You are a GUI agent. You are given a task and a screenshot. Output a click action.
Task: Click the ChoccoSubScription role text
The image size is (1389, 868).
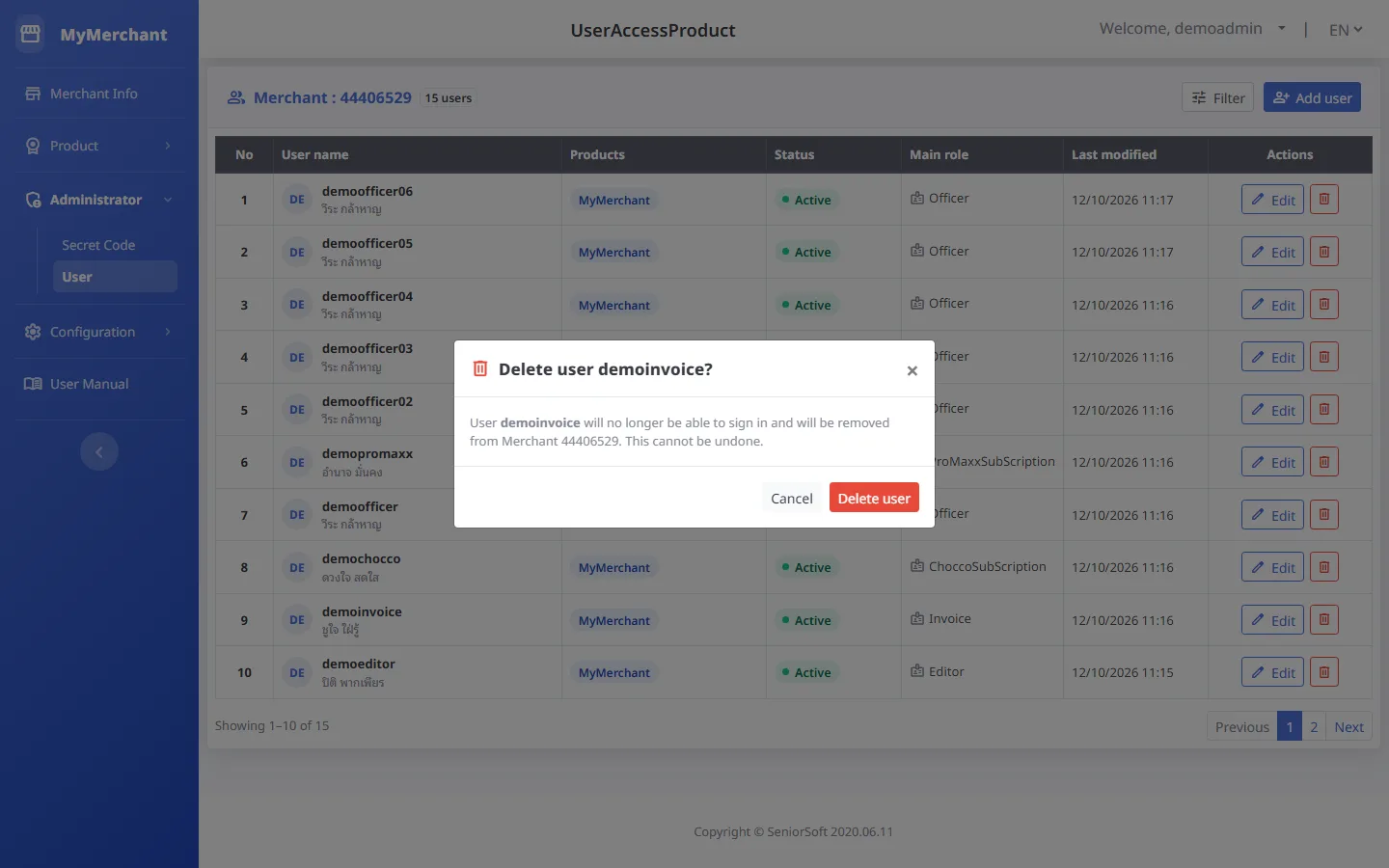coord(988,566)
